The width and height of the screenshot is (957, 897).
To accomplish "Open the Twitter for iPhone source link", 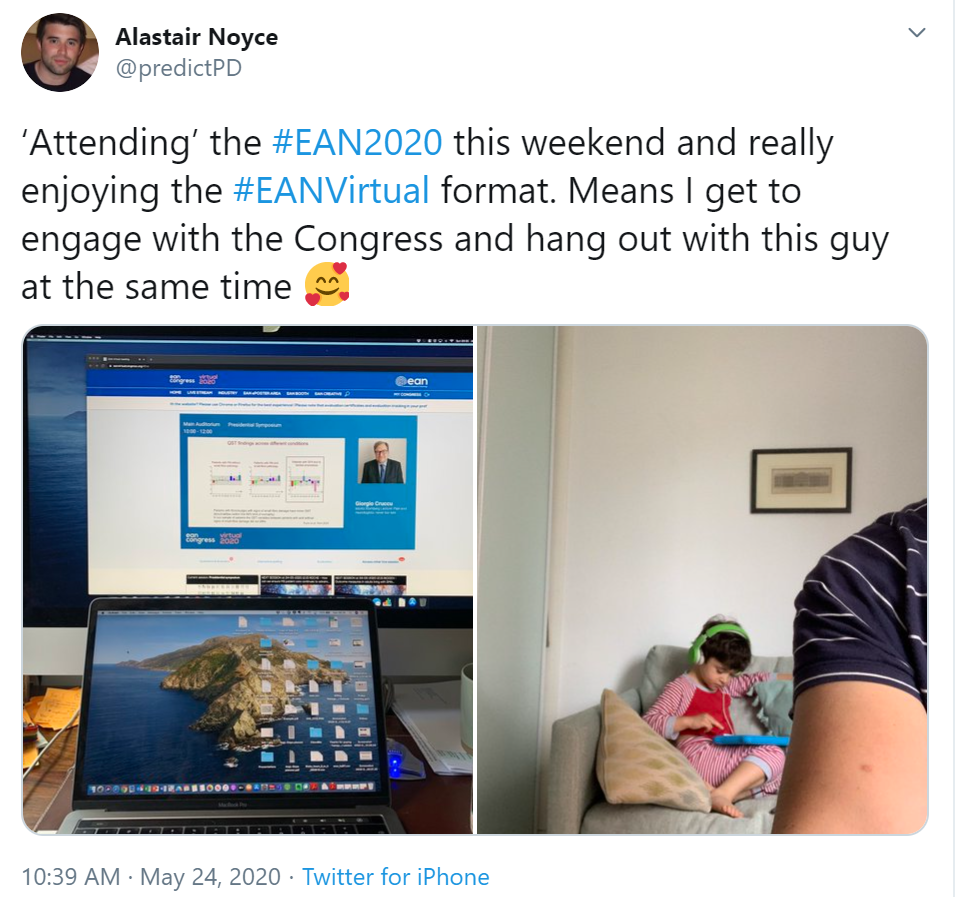I will [395, 877].
